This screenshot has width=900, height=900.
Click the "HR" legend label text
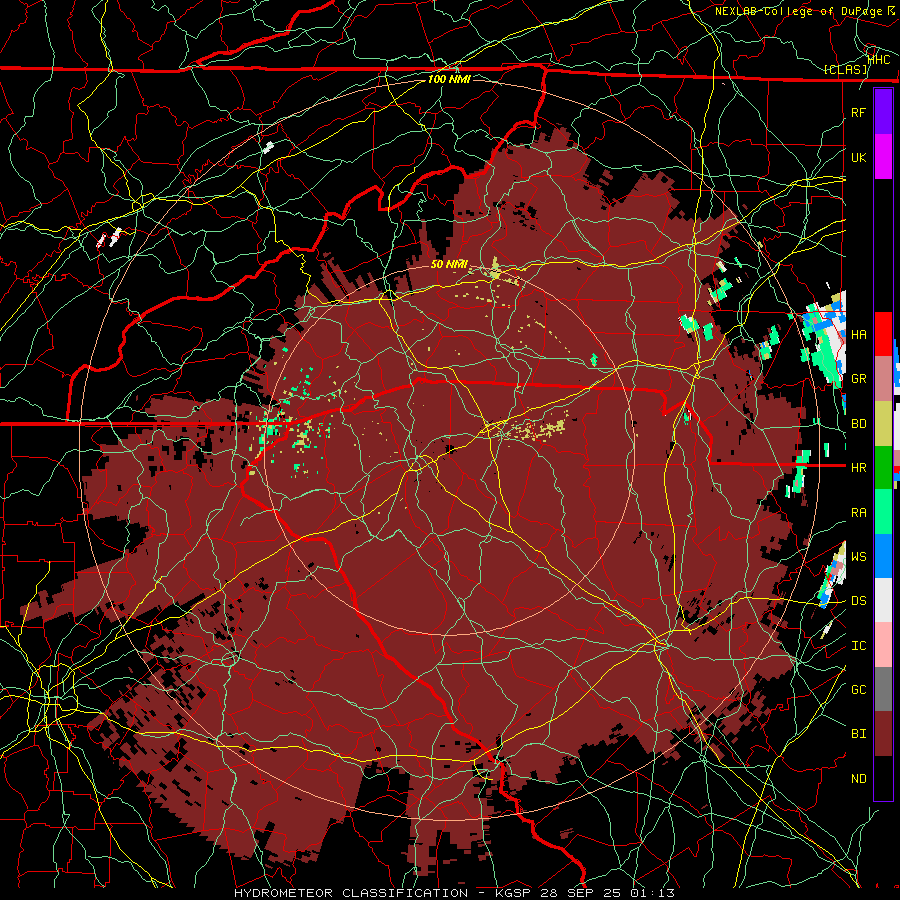pos(859,468)
